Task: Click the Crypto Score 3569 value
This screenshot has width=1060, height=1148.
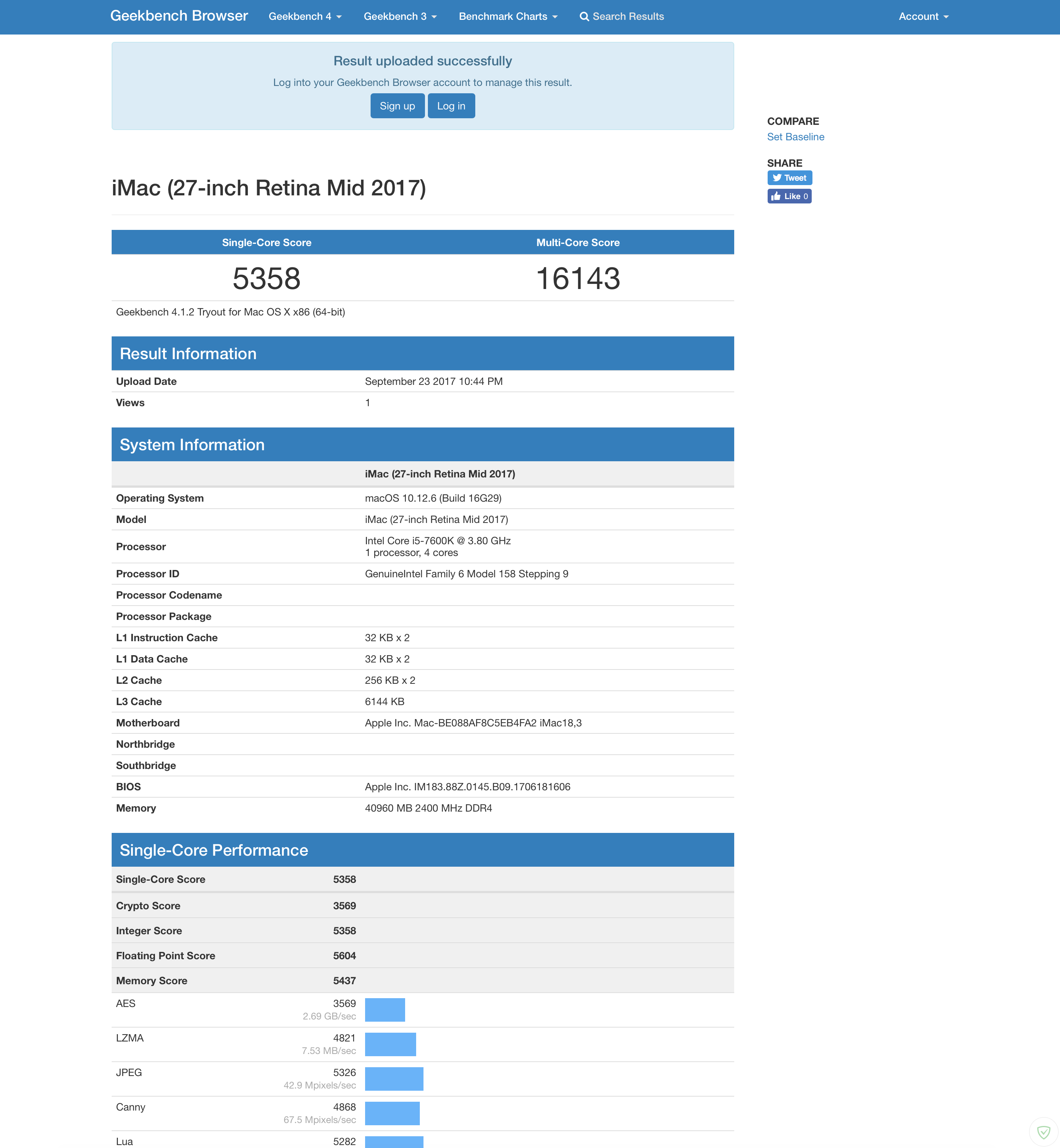Action: click(x=345, y=906)
